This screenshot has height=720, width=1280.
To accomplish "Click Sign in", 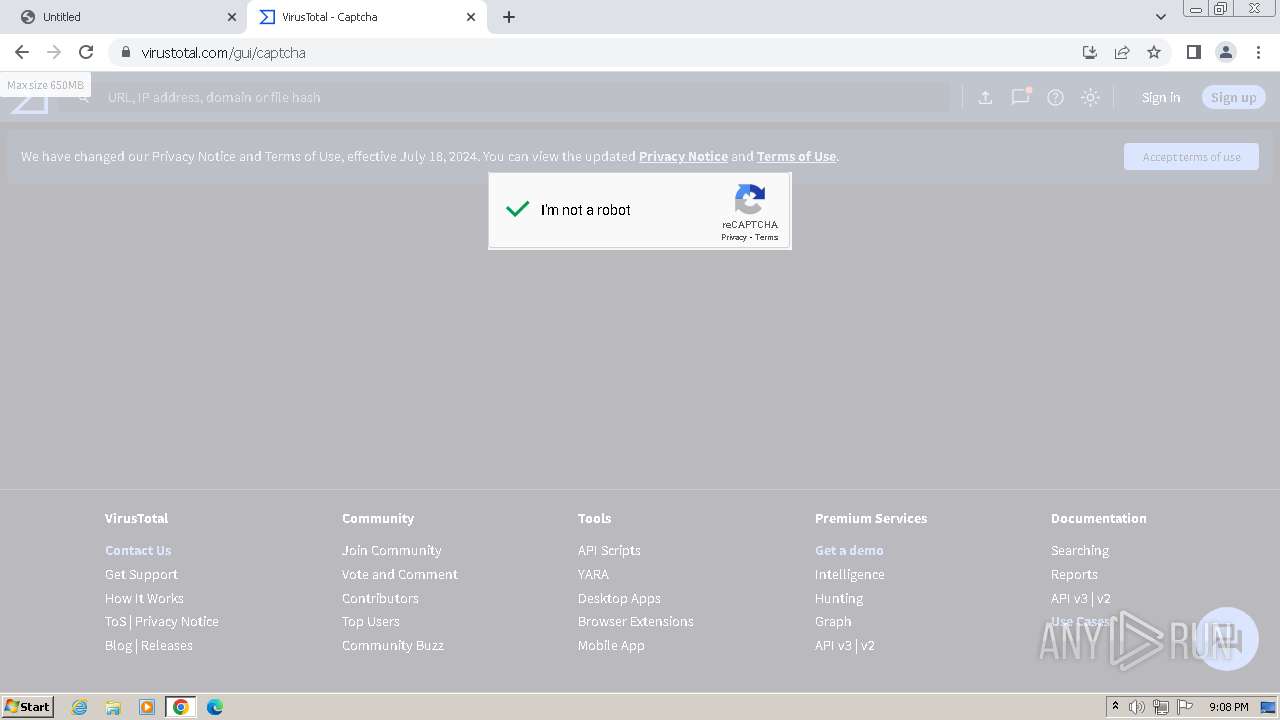I will pyautogui.click(x=1161, y=97).
